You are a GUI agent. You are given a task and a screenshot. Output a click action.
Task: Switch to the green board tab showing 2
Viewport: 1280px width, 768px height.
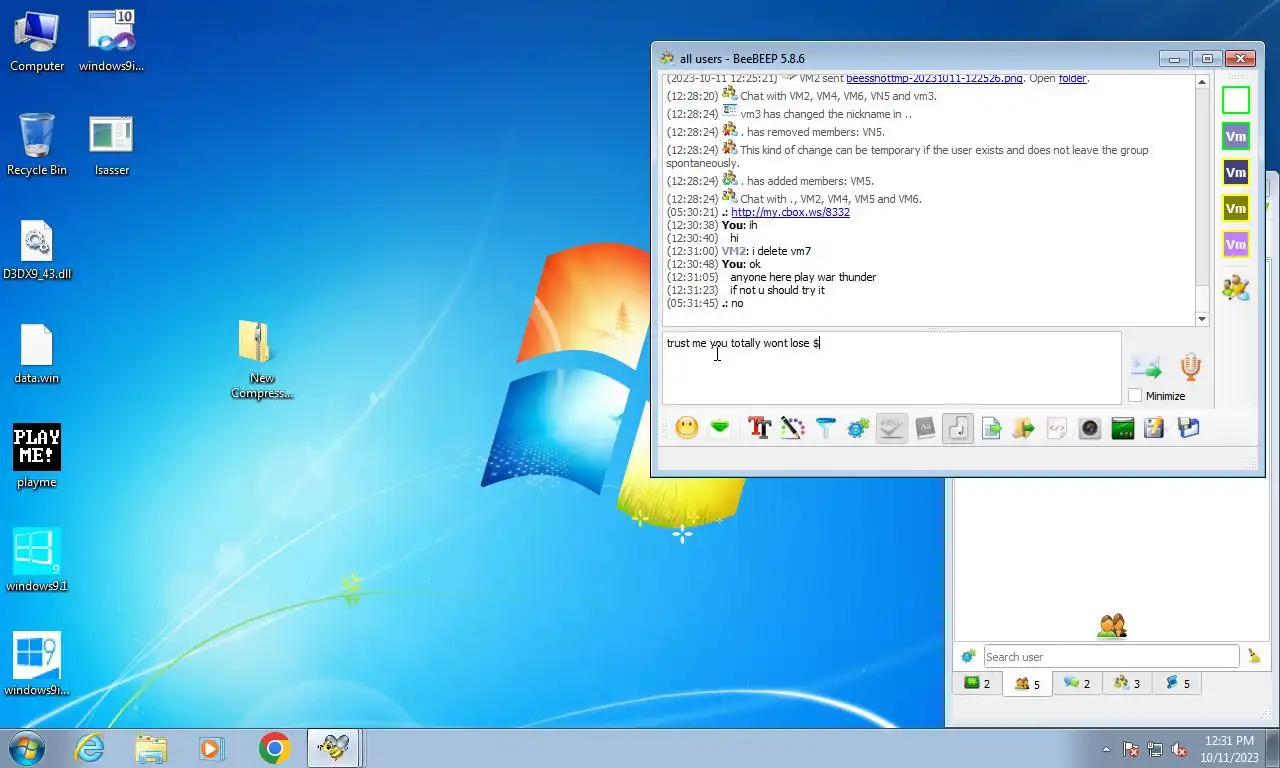click(977, 683)
